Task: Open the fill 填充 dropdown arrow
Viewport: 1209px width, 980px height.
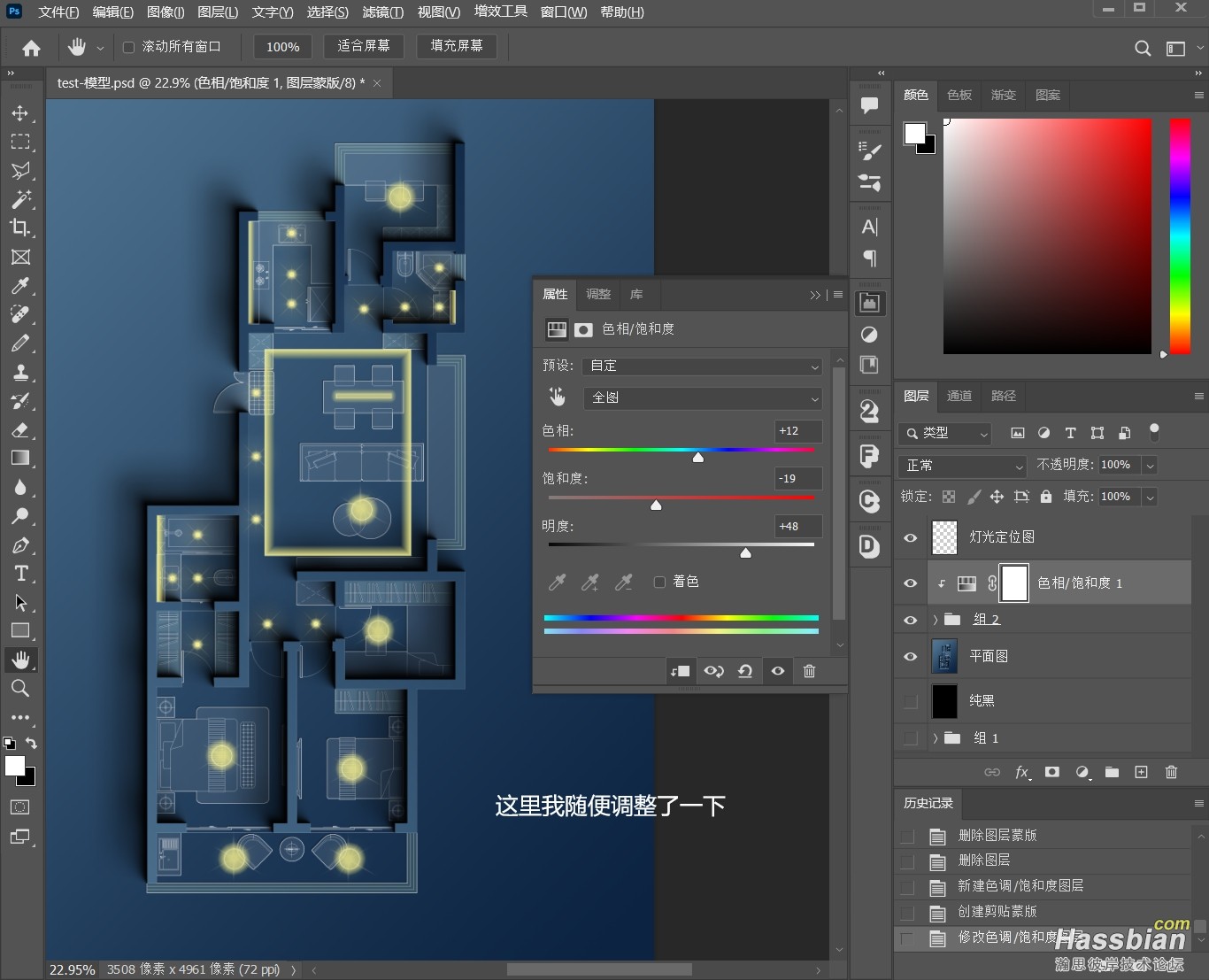Action: point(1150,498)
